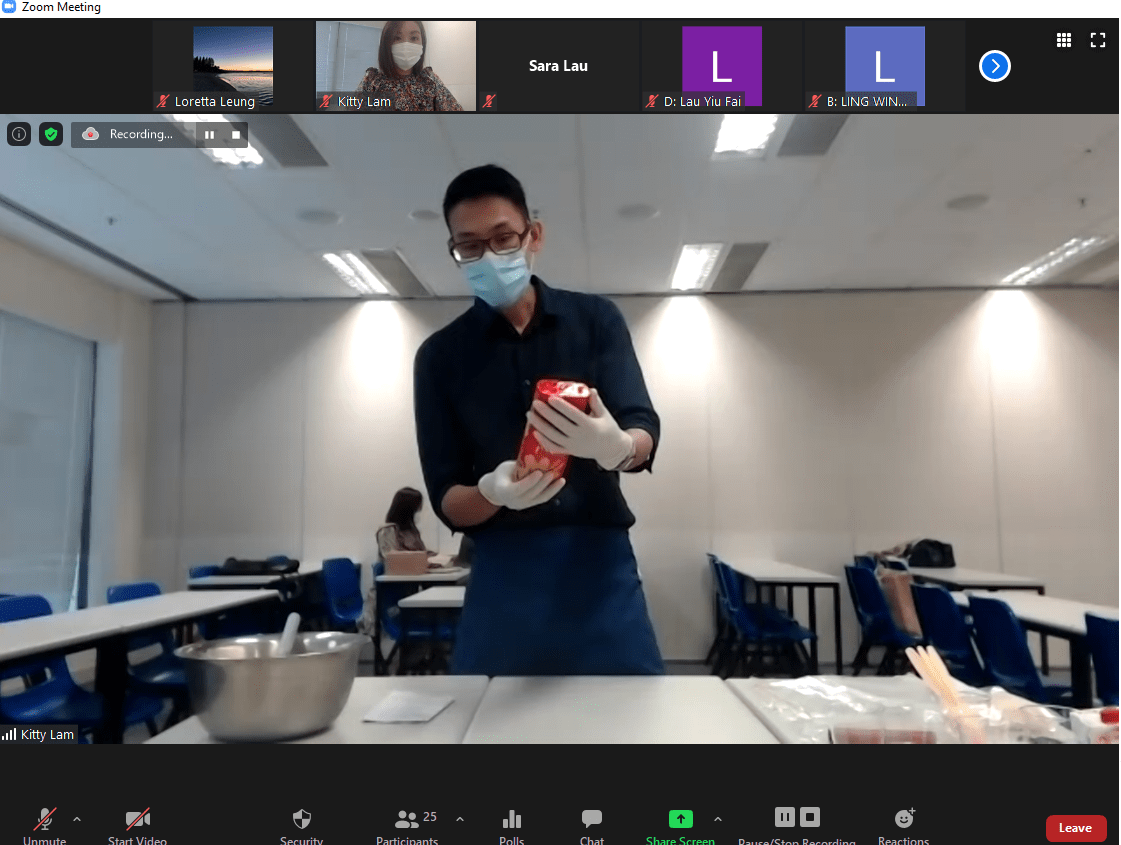Switch to gallery view using grid icon
Viewport: 1121px width, 845px height.
click(x=1064, y=40)
